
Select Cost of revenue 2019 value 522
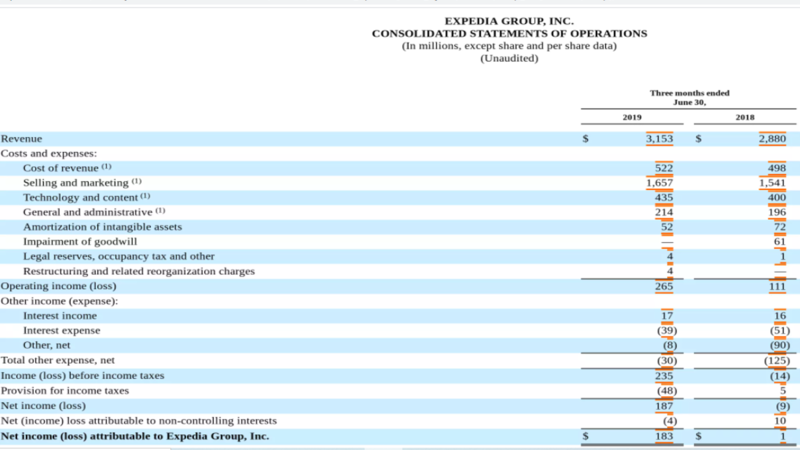[664, 168]
